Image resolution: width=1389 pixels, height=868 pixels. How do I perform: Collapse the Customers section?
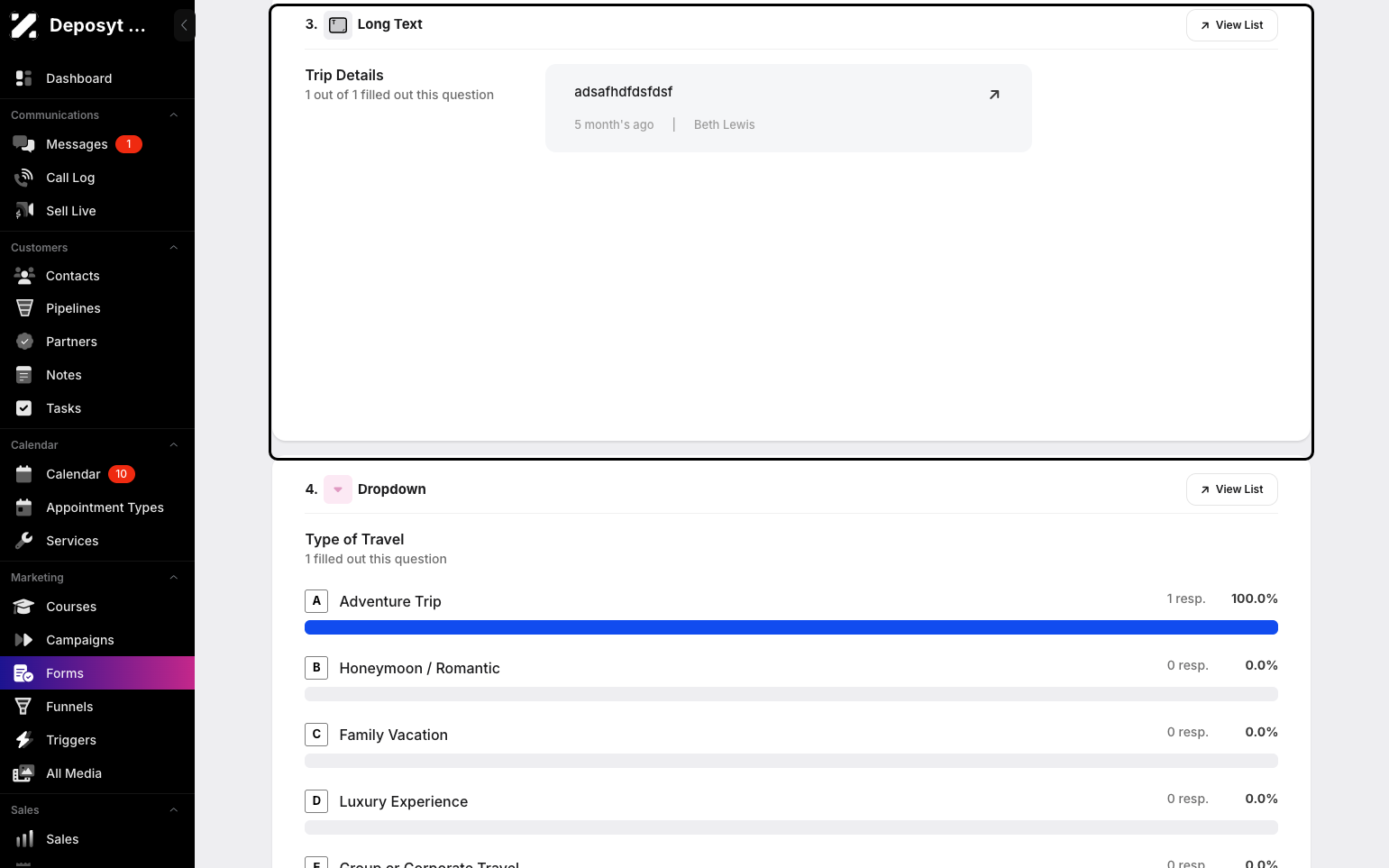point(174,248)
